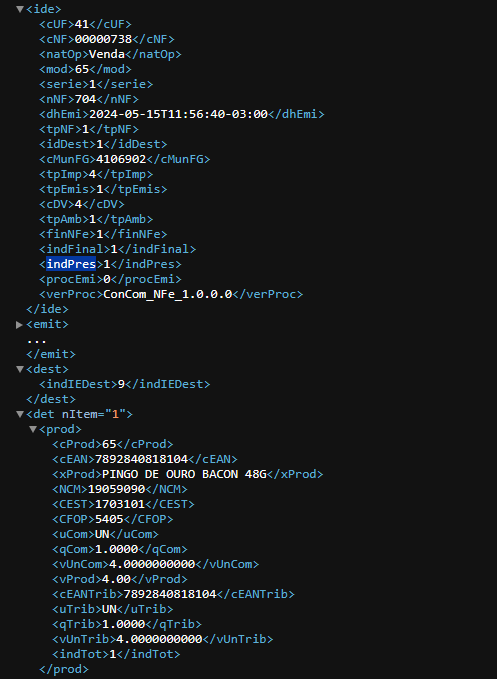Select the CFOP value 5405
The height and width of the screenshot is (679, 497).
(109, 519)
